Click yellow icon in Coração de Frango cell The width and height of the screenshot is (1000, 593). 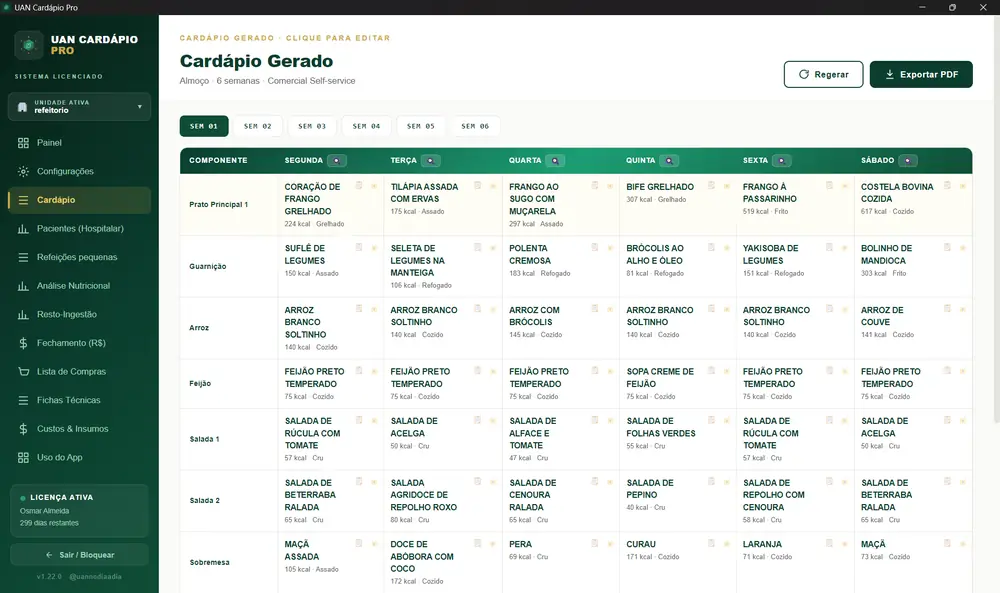coord(374,186)
